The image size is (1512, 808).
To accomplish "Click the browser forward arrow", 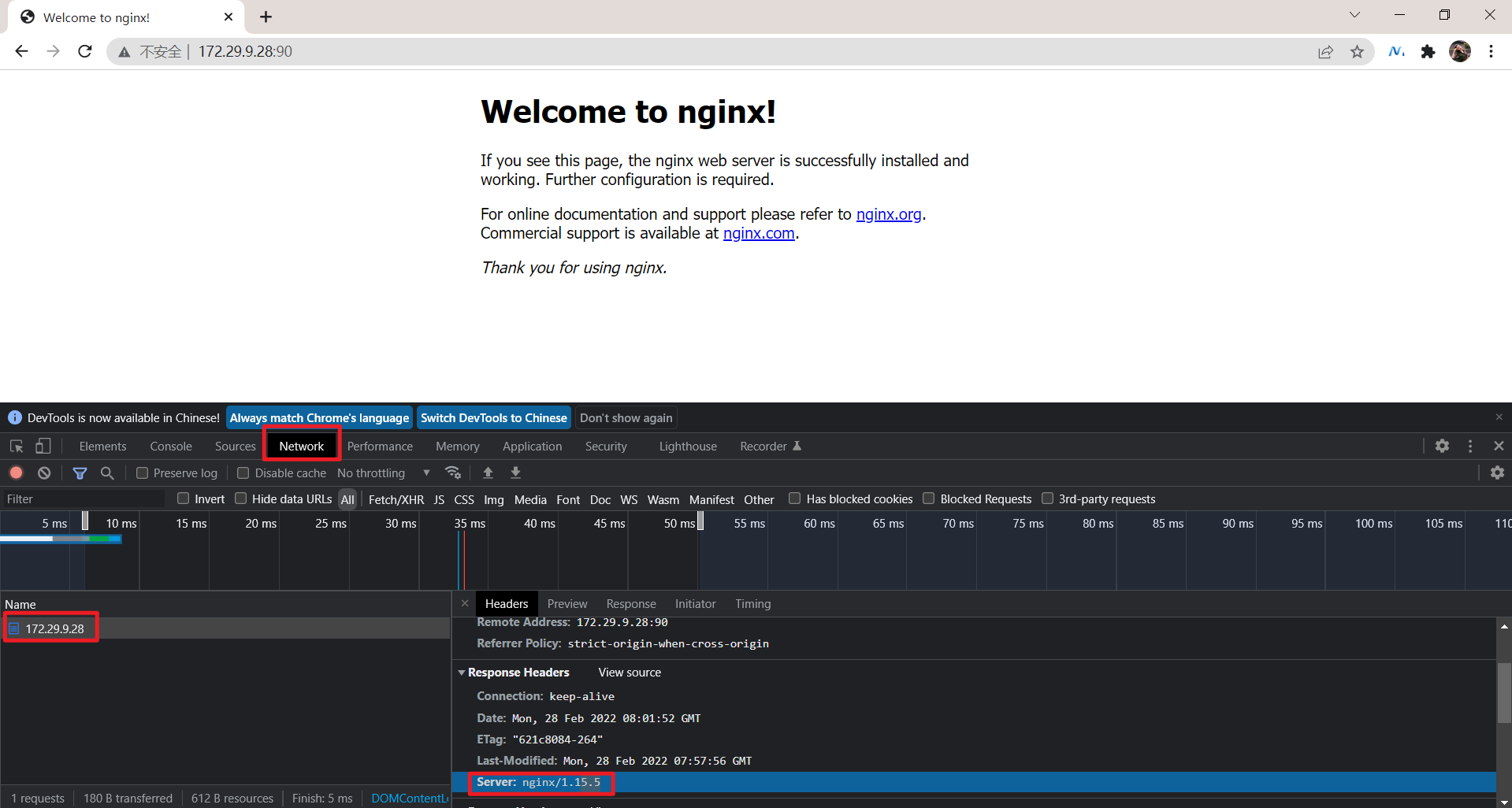I will [x=53, y=51].
